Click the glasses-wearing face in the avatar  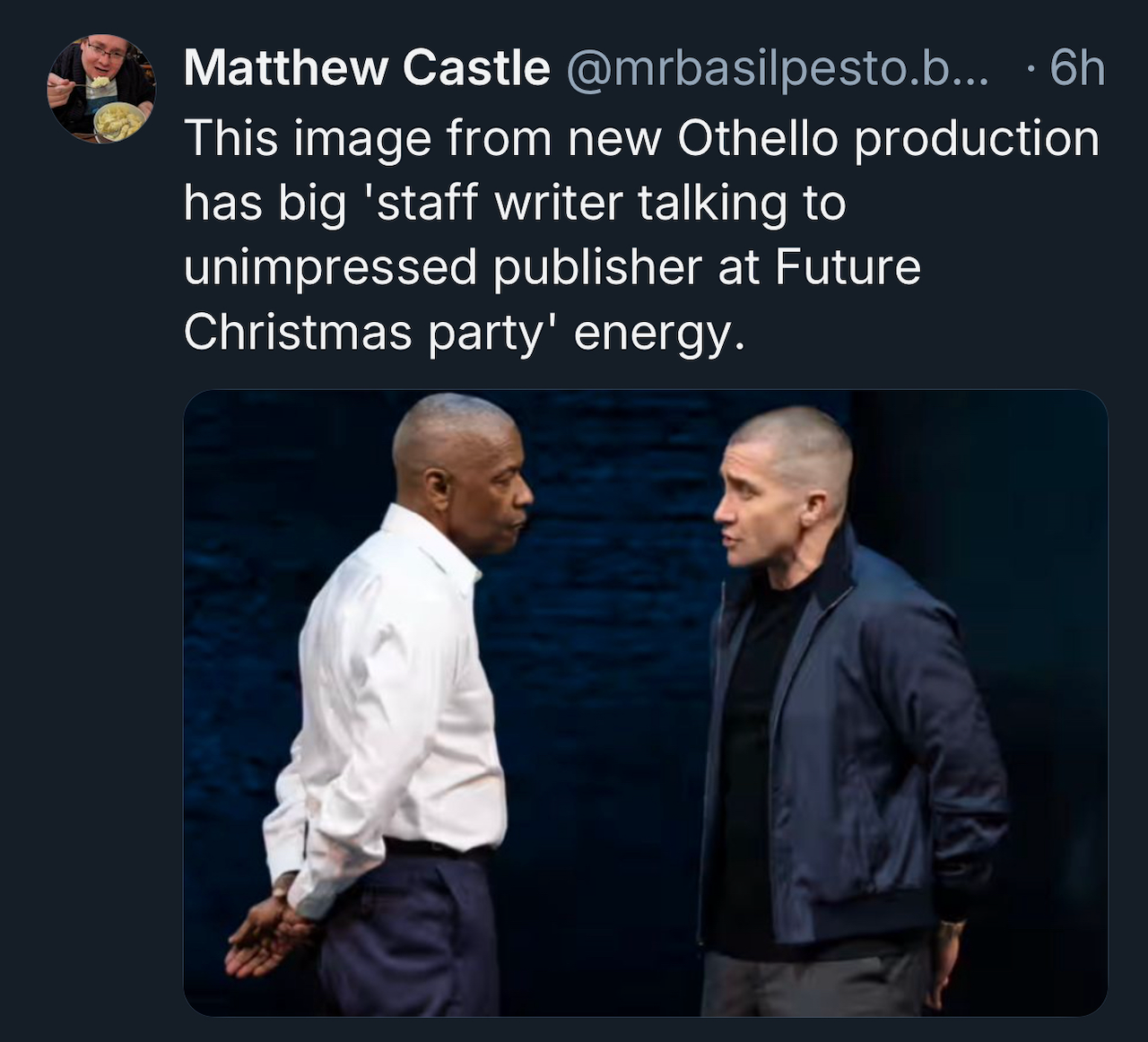tap(104, 56)
